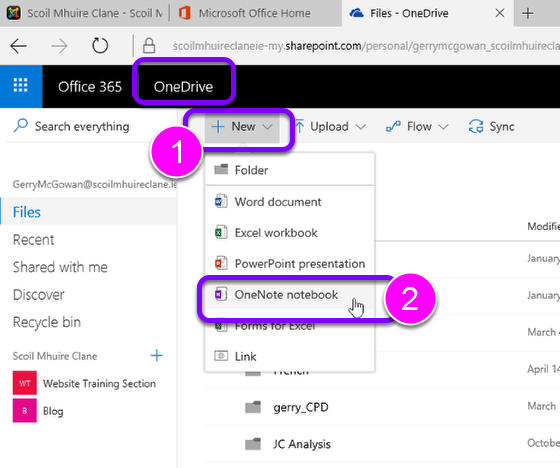Click the B Blog site tile
560x468 pixels.
(x=25, y=410)
